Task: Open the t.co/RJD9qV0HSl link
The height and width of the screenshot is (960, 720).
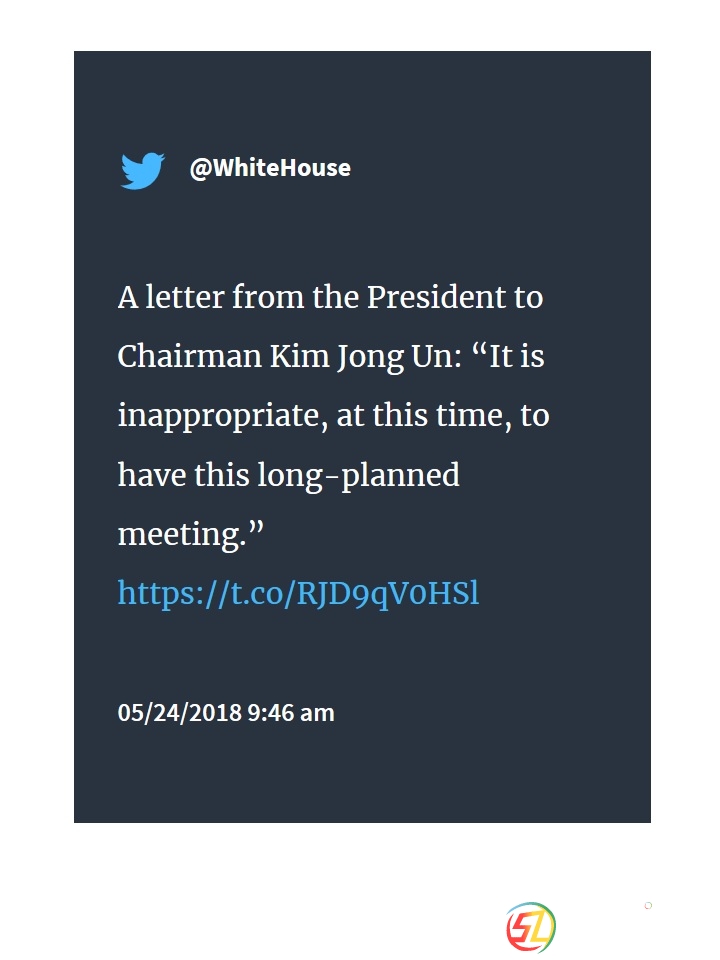Action: tap(298, 593)
